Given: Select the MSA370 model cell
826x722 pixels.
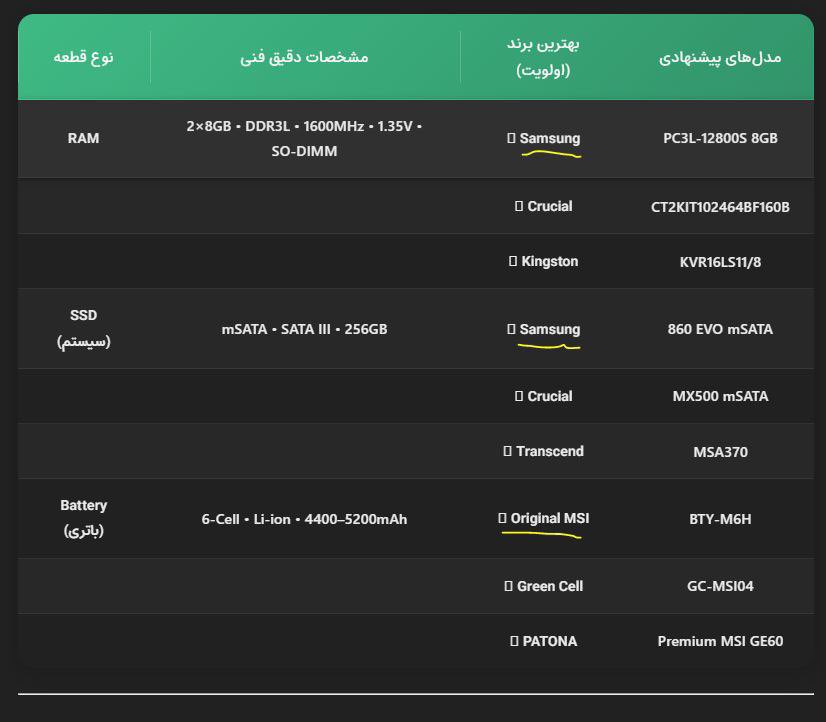Looking at the screenshot, I should click(x=720, y=452).
